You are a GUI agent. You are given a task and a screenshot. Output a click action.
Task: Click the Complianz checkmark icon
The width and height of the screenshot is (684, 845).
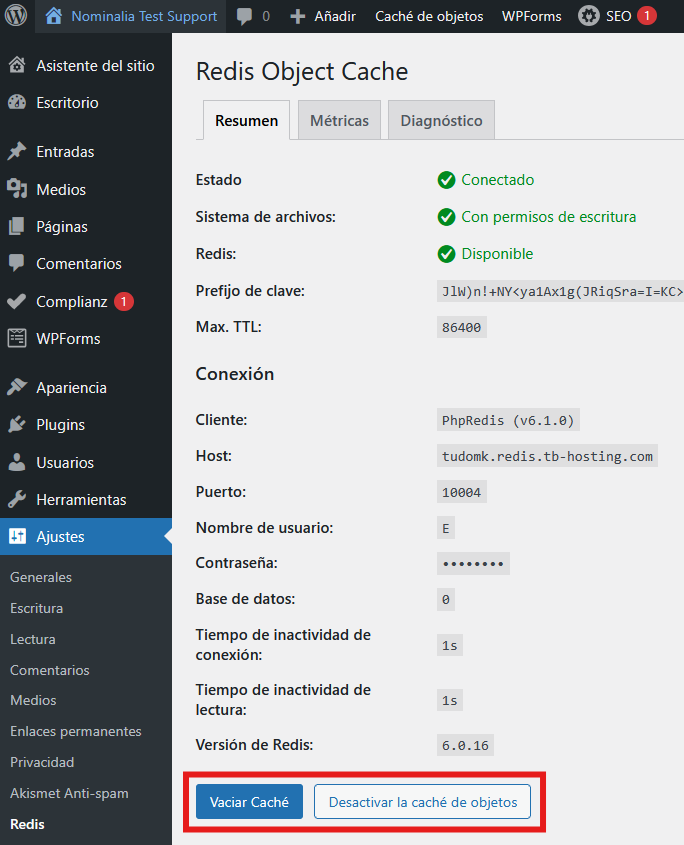(x=17, y=301)
